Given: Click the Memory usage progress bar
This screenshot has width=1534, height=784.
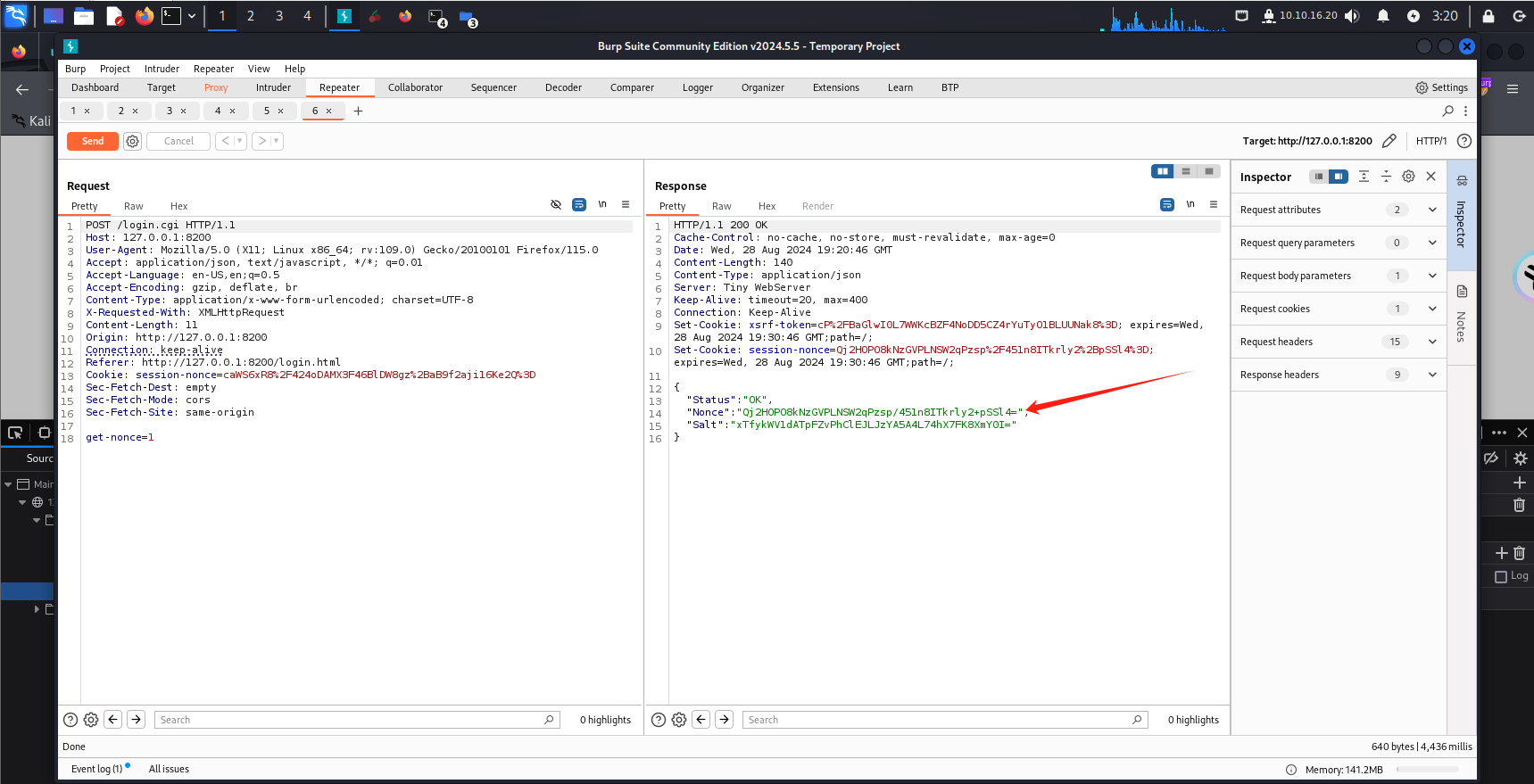Looking at the screenshot, I should click(x=1428, y=770).
